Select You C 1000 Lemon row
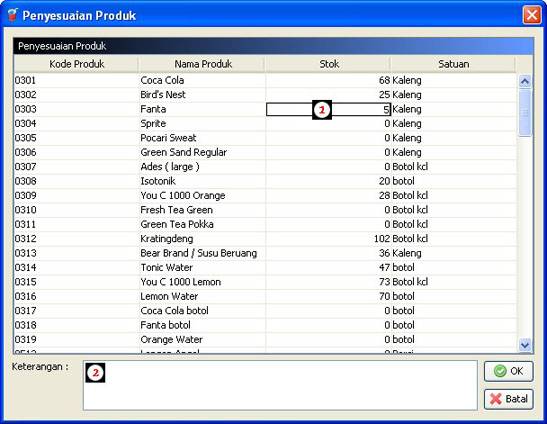This screenshot has height=424, width=547. point(265,282)
